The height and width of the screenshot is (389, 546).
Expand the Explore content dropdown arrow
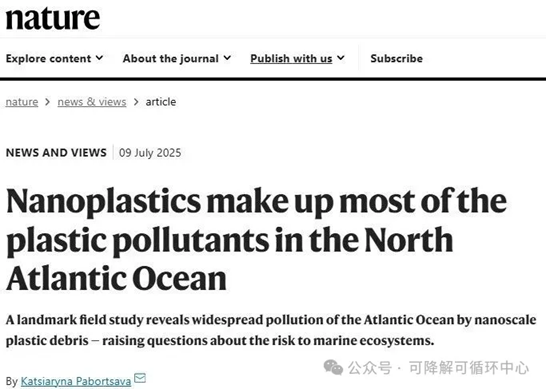(100, 58)
